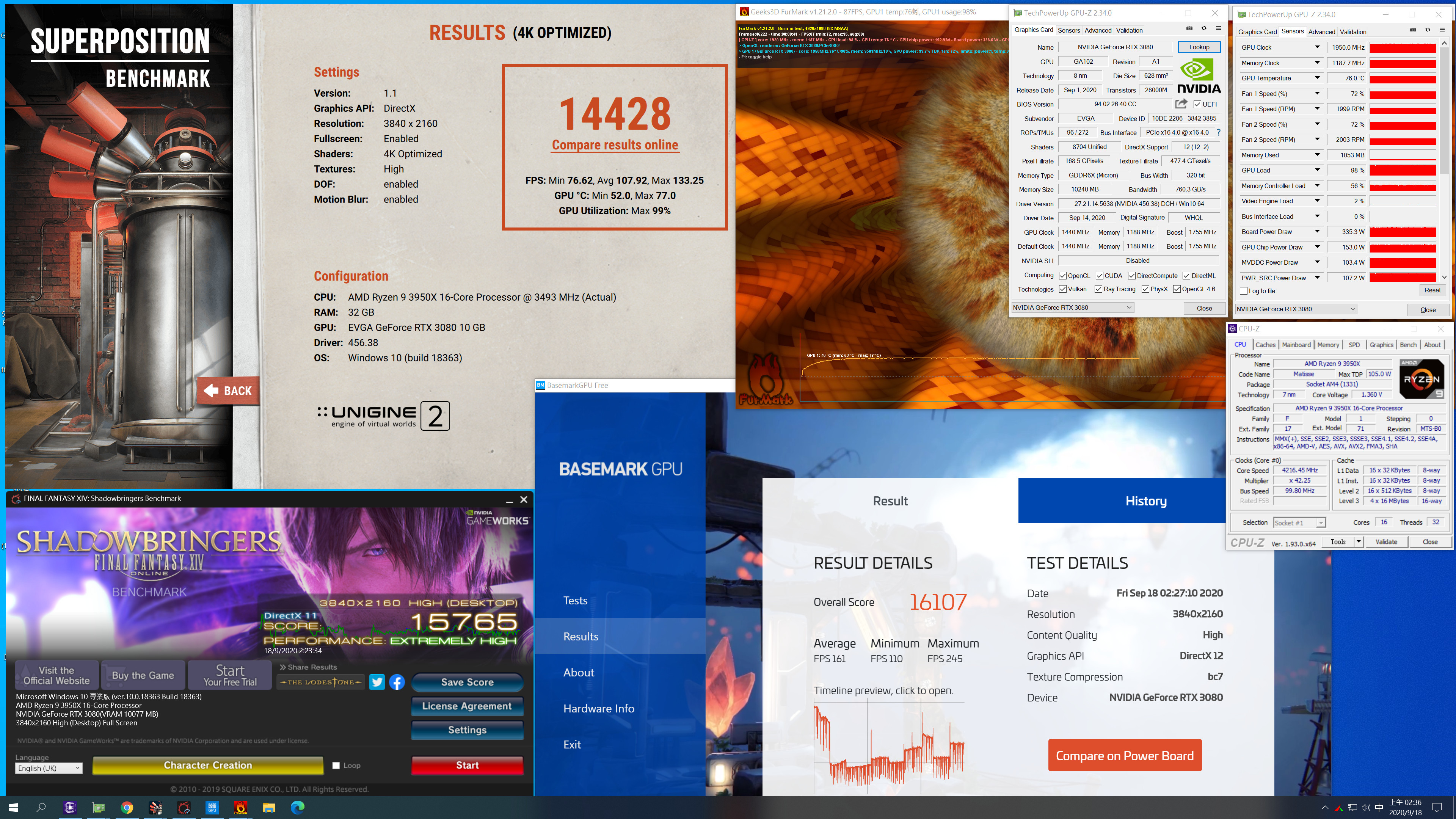Click the refresh icon in GPU-Z Sensors window
The image size is (1456, 819).
1427,30
